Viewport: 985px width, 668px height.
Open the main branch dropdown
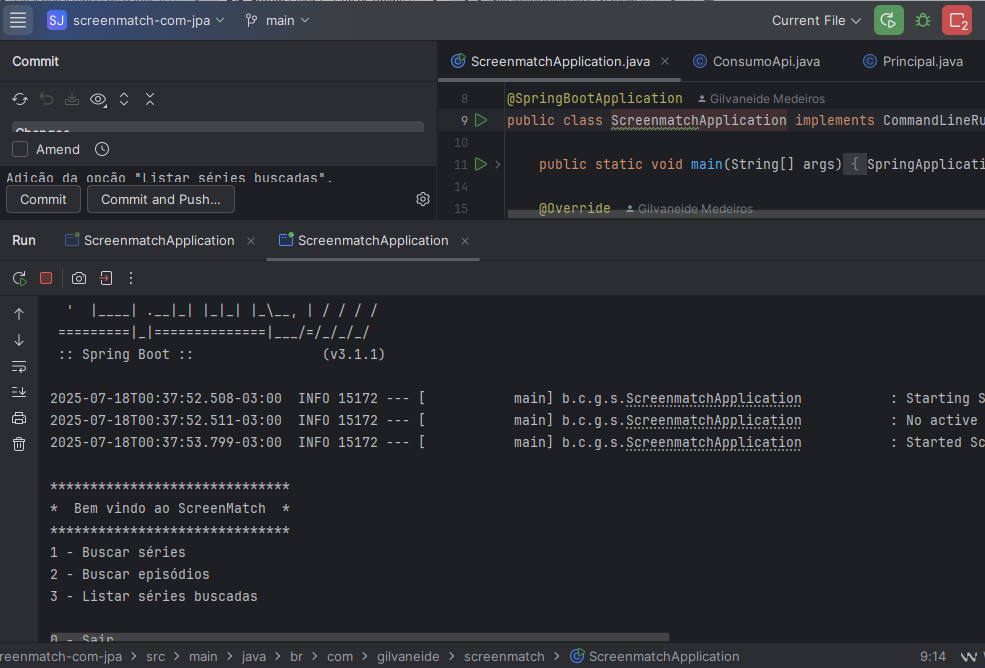[278, 20]
